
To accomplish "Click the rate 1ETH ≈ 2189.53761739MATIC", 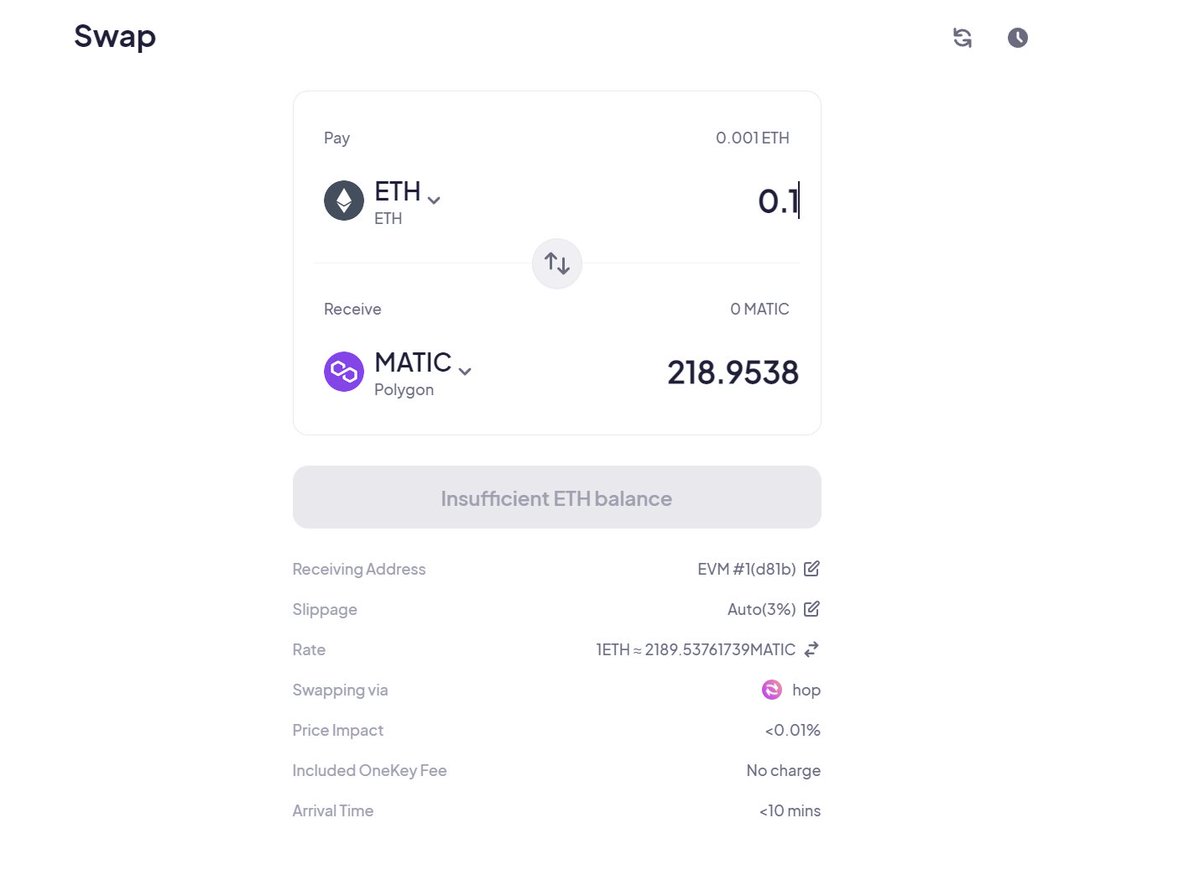I will (x=696, y=650).
